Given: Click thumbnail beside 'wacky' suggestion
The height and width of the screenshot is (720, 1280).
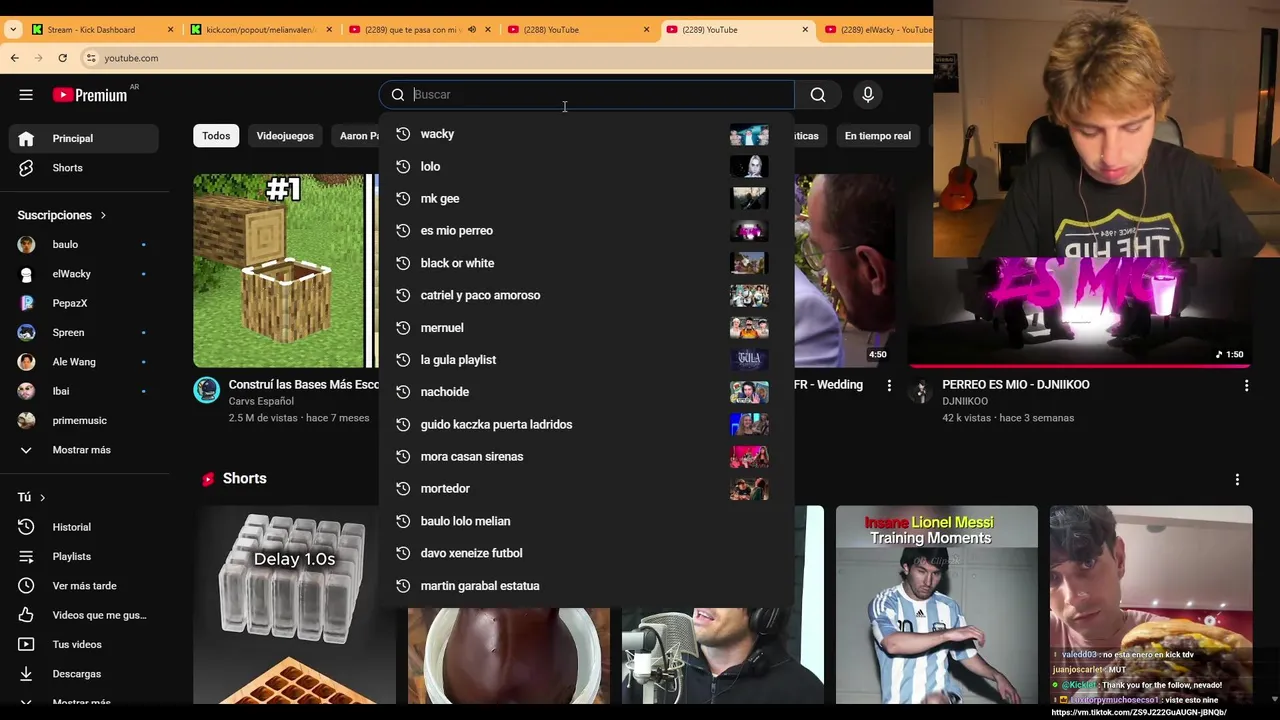Looking at the screenshot, I should (x=749, y=134).
